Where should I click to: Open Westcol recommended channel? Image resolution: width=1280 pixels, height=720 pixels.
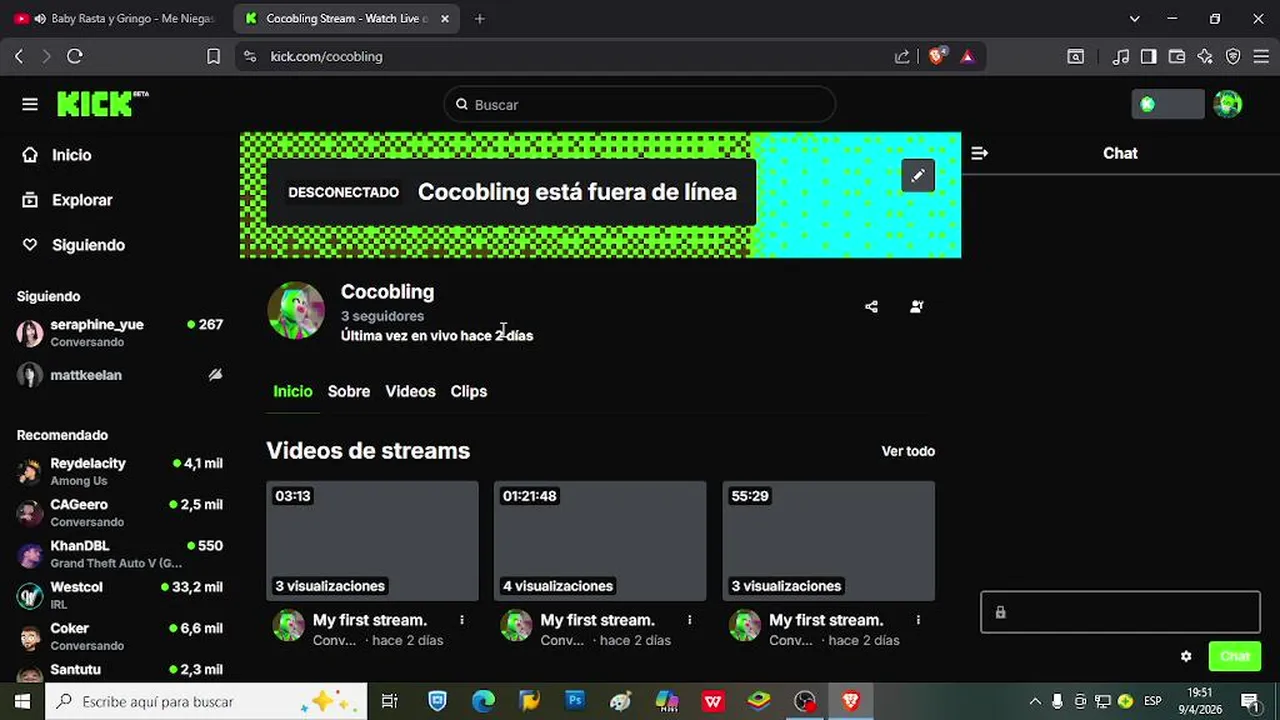click(120, 595)
